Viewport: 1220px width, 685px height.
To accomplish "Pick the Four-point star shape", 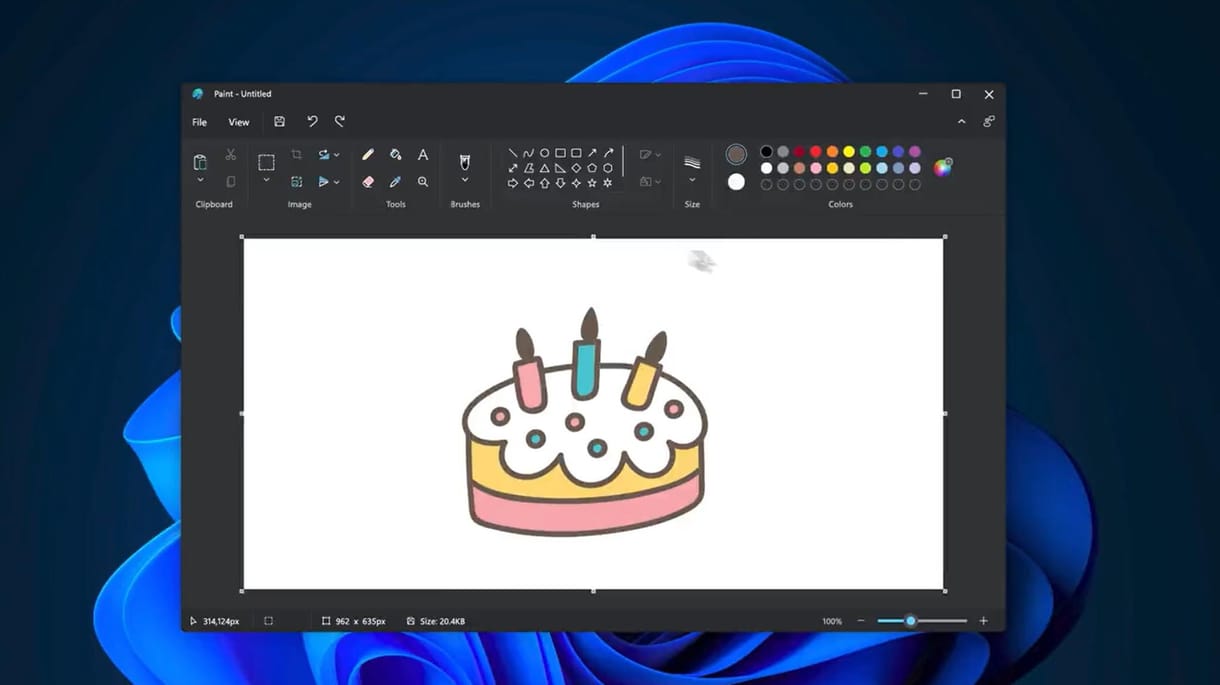I will pos(576,183).
